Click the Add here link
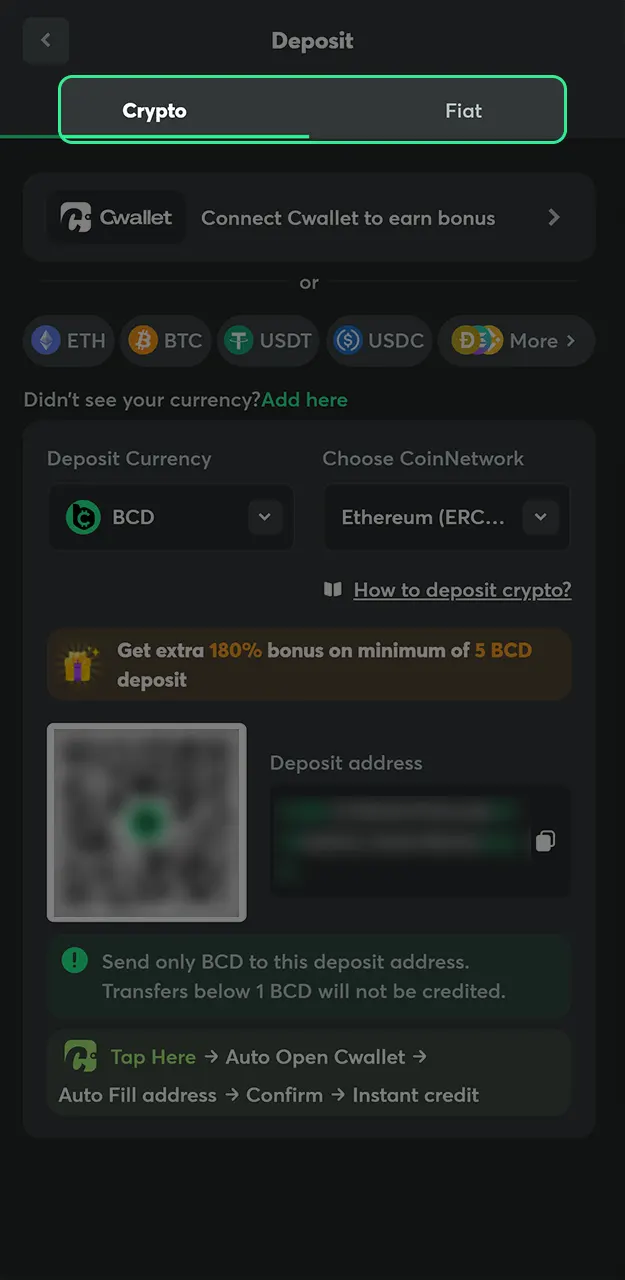This screenshot has width=625, height=1280. 305,400
